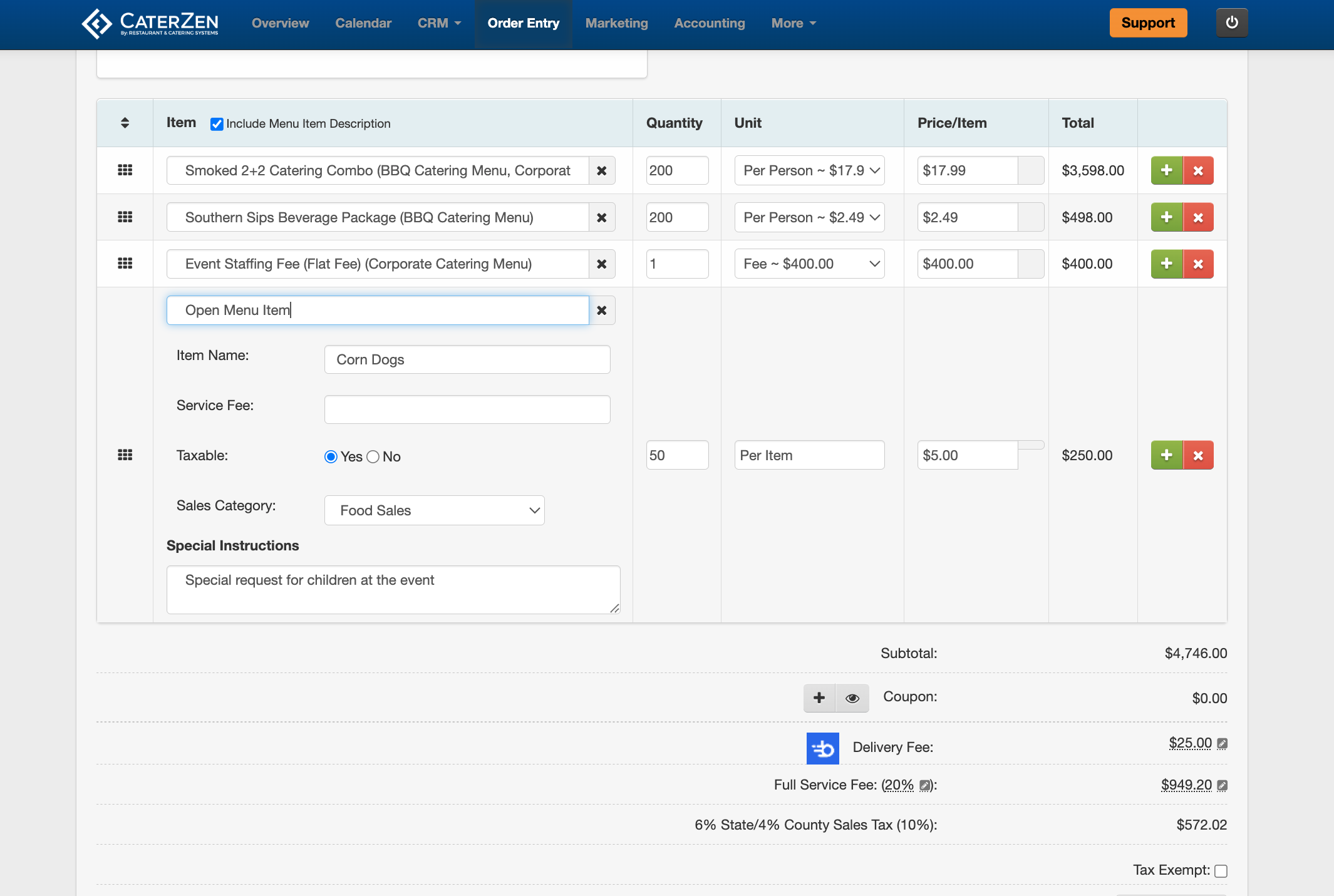
Task: Click red delete button on Beverage Package row
Action: 1198,217
